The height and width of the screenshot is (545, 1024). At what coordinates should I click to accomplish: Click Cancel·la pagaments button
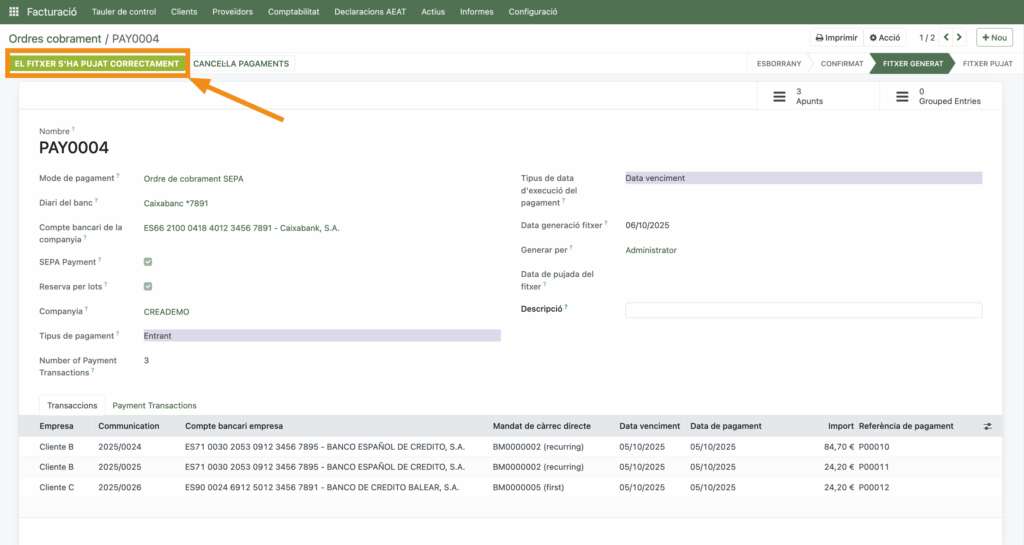click(x=241, y=63)
